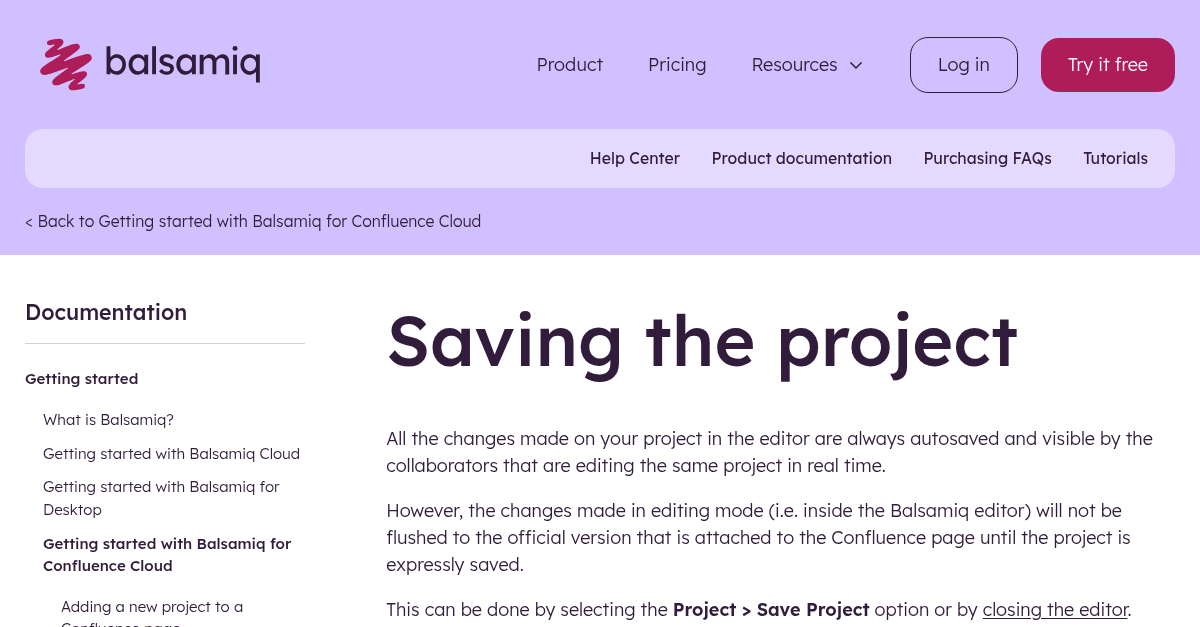The height and width of the screenshot is (627, 1200).
Task: Select the Pricing menu item
Action: pos(677,64)
